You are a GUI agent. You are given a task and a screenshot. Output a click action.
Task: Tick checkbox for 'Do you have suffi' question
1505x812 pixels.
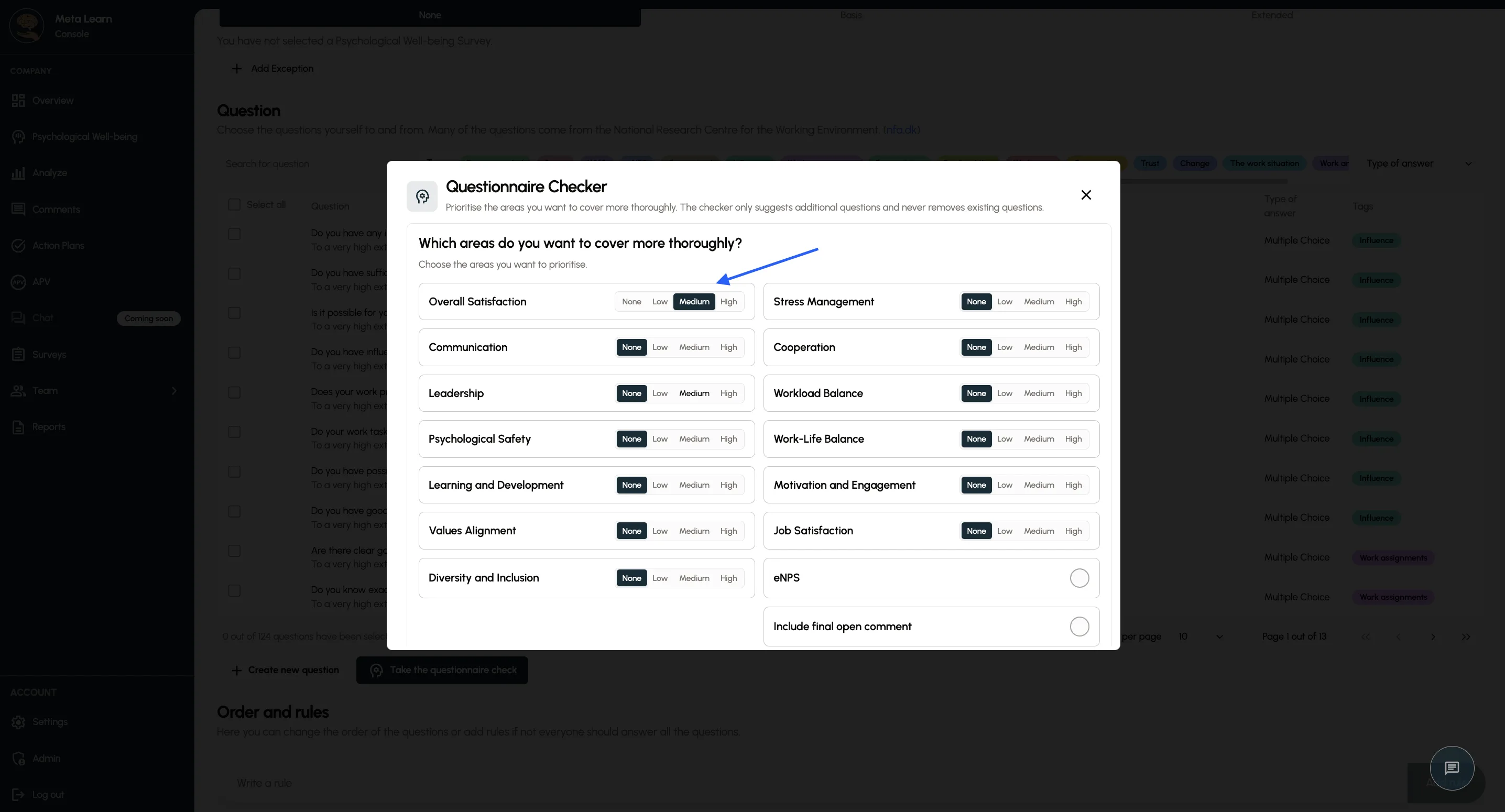click(234, 273)
